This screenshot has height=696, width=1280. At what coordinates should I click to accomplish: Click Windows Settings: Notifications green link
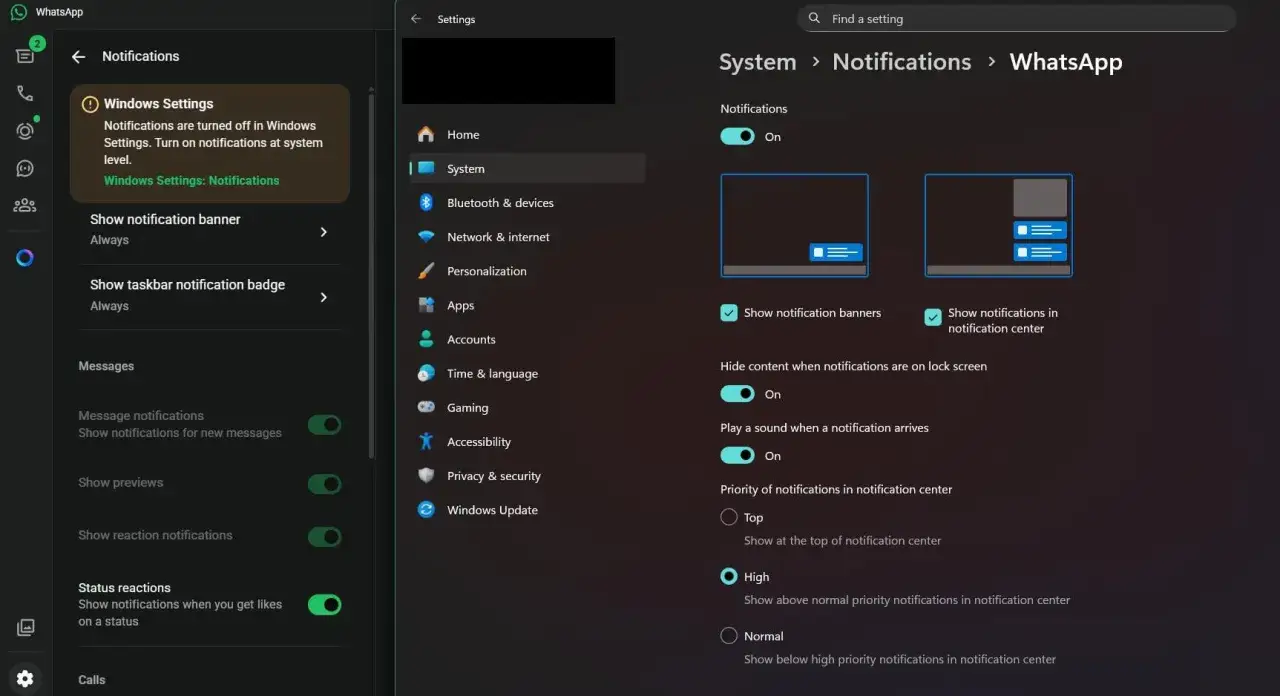tap(192, 181)
